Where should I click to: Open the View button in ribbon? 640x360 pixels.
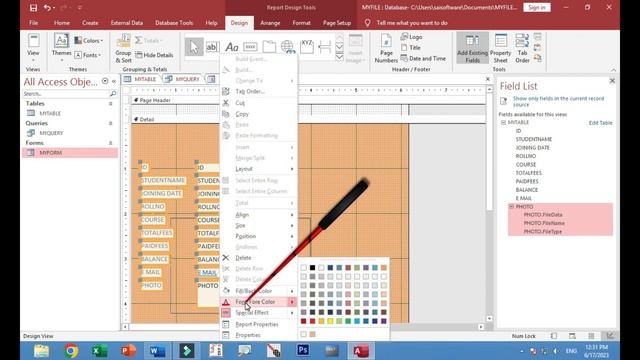click(x=33, y=47)
